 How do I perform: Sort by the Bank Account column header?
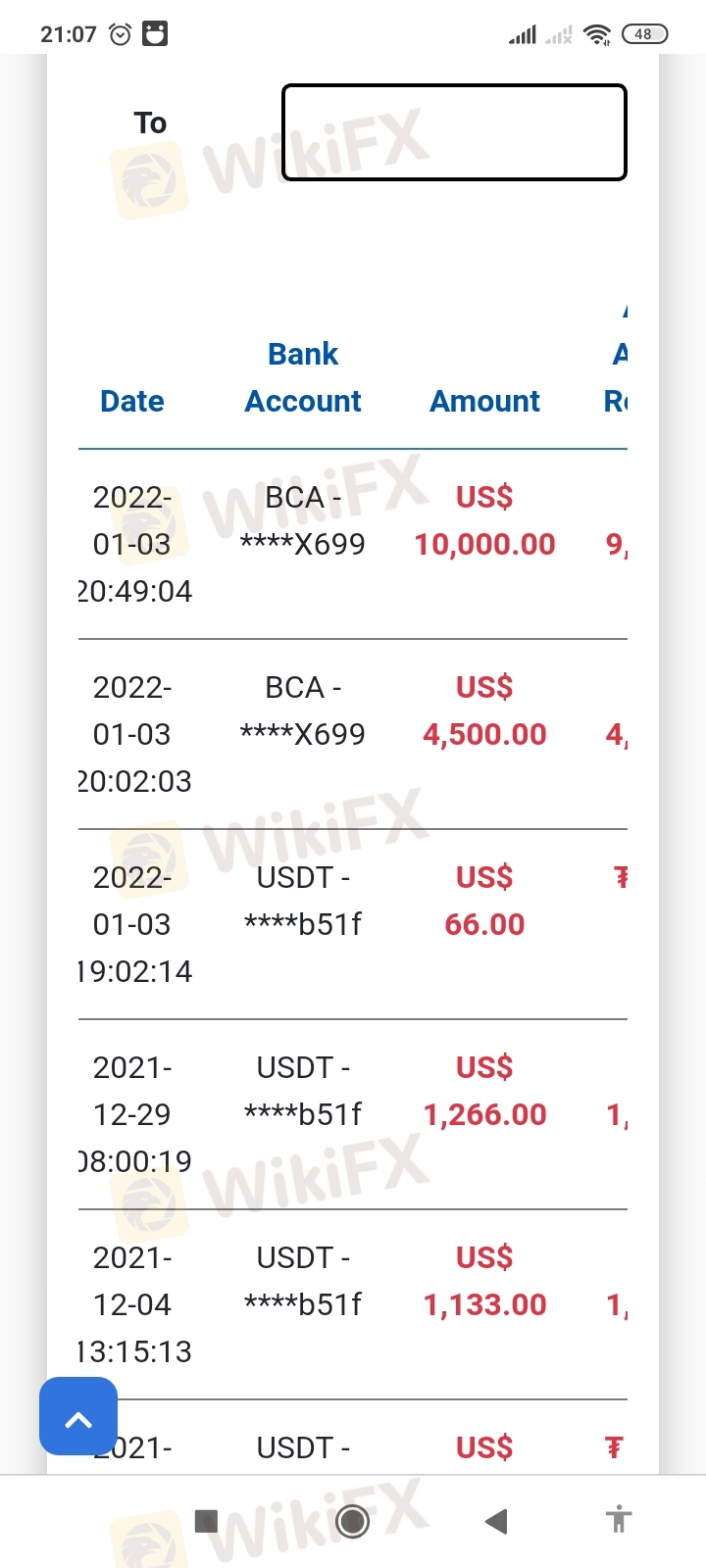[303, 377]
